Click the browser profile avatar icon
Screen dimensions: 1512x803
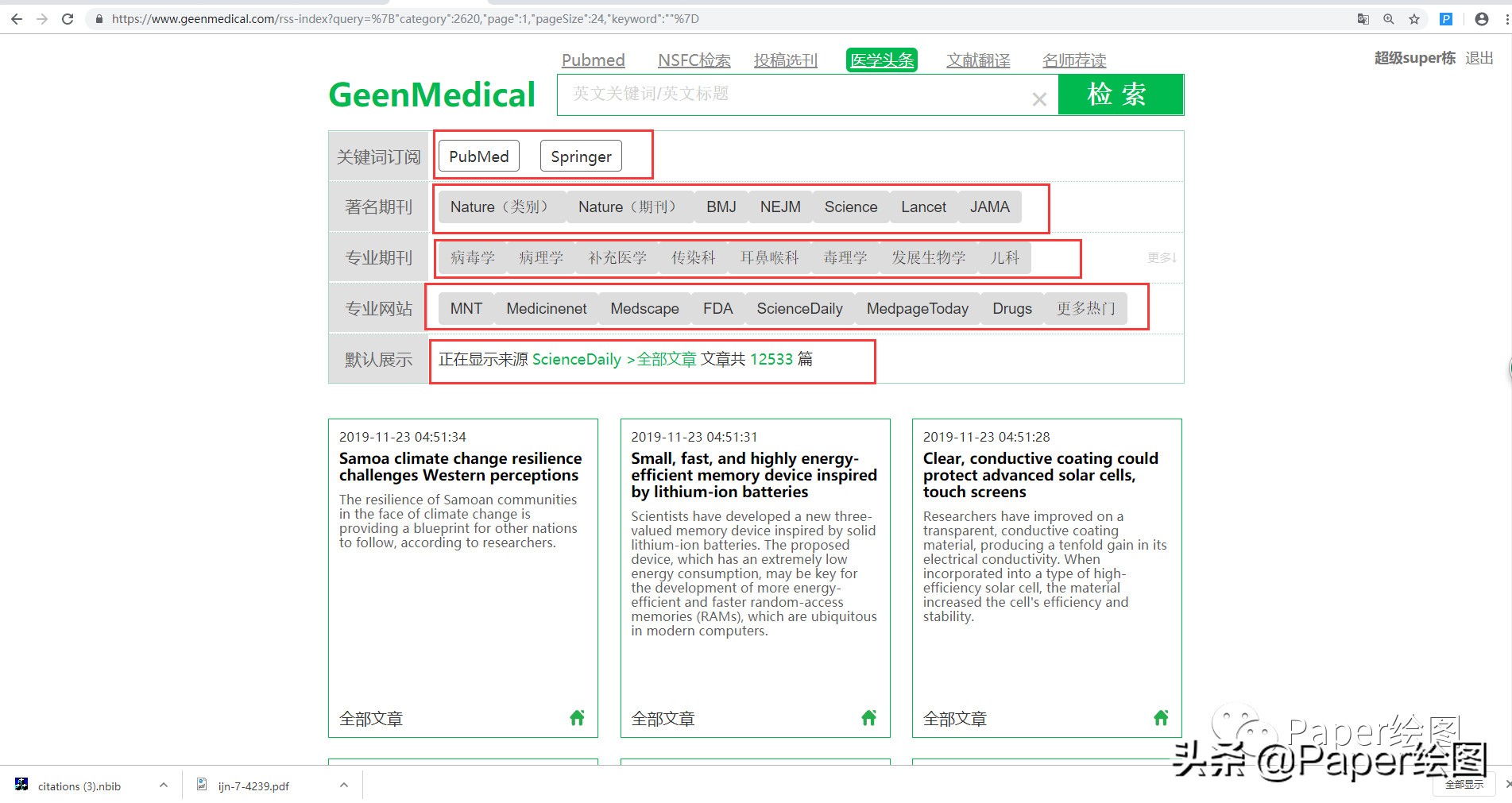coord(1479,18)
